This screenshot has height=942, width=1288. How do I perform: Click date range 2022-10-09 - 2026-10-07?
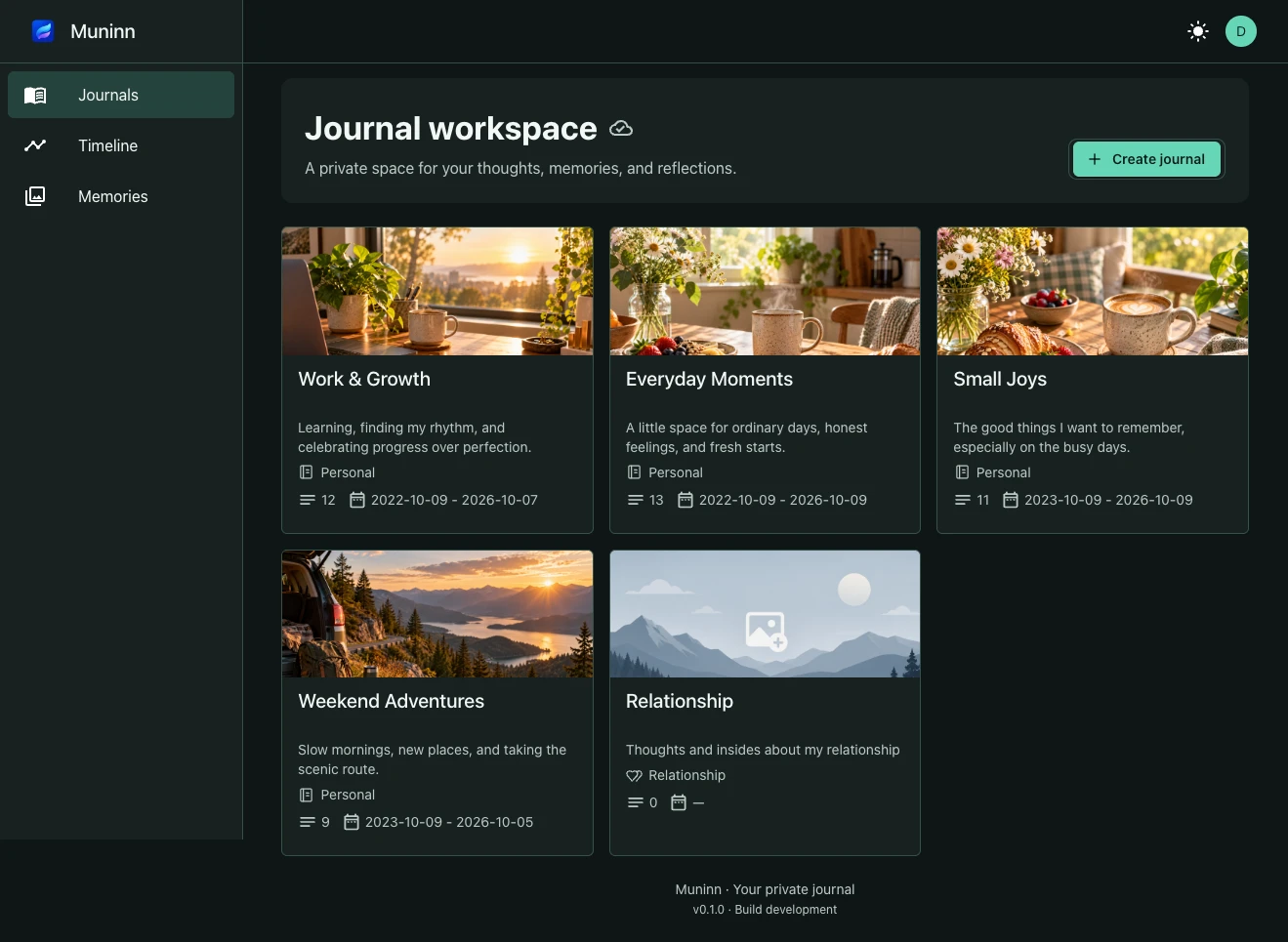[454, 500]
